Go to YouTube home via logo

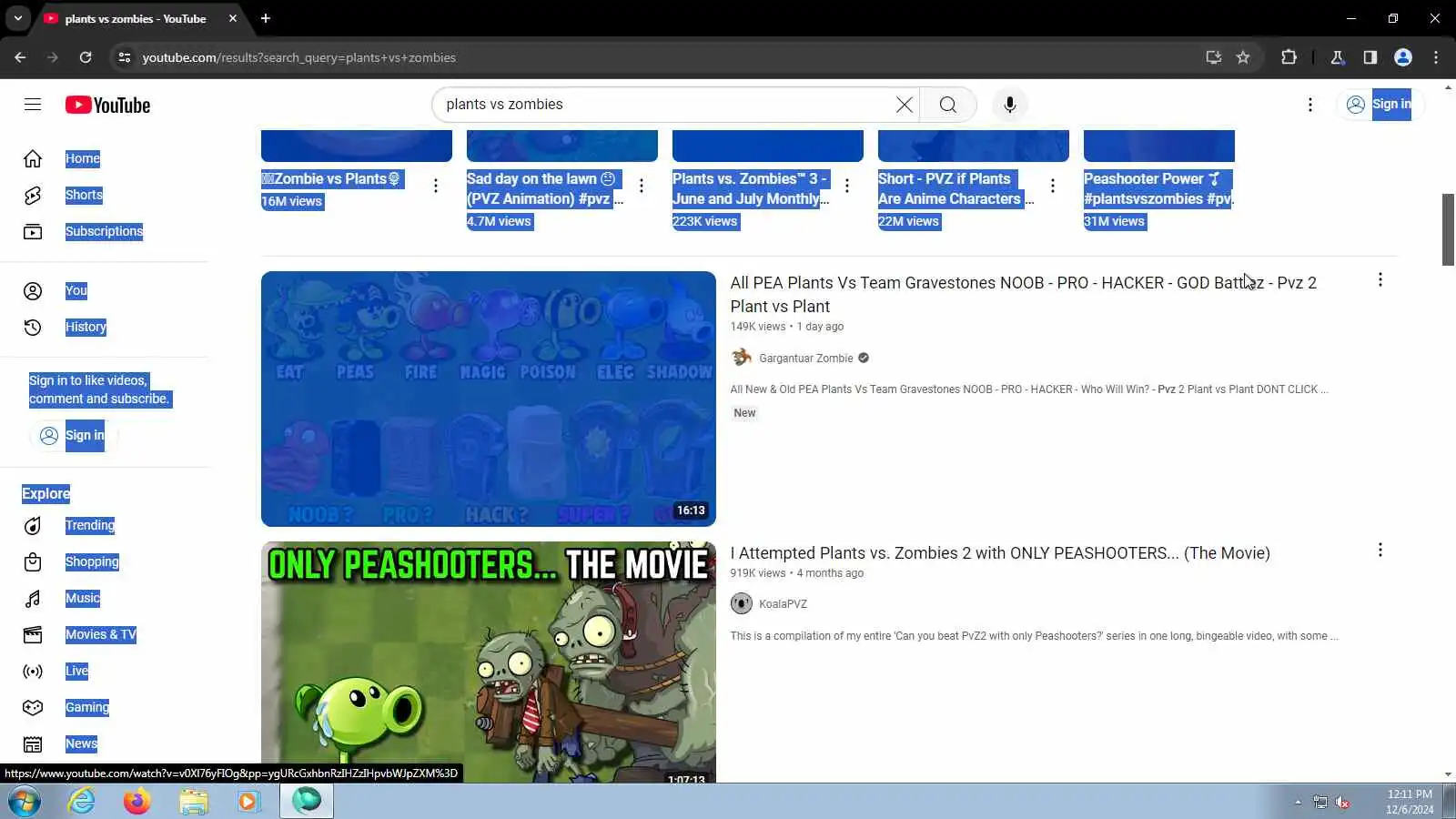click(107, 105)
